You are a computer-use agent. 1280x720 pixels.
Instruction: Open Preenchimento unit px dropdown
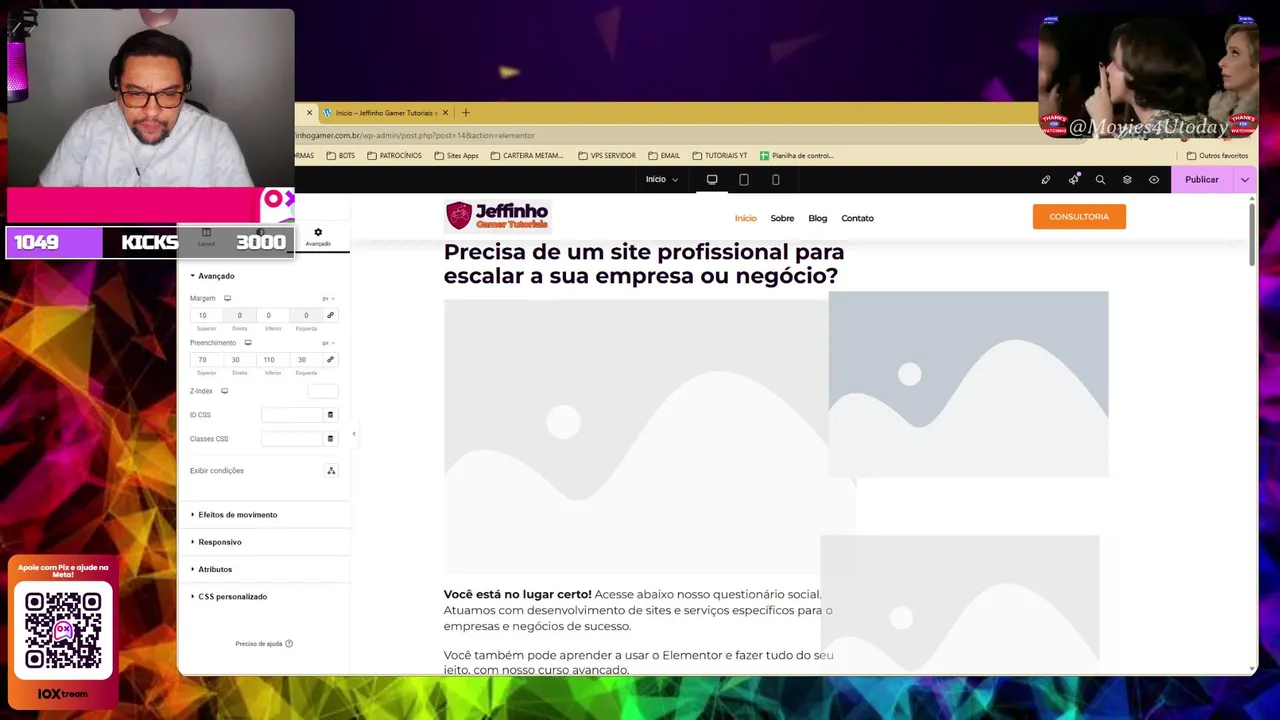tap(328, 343)
